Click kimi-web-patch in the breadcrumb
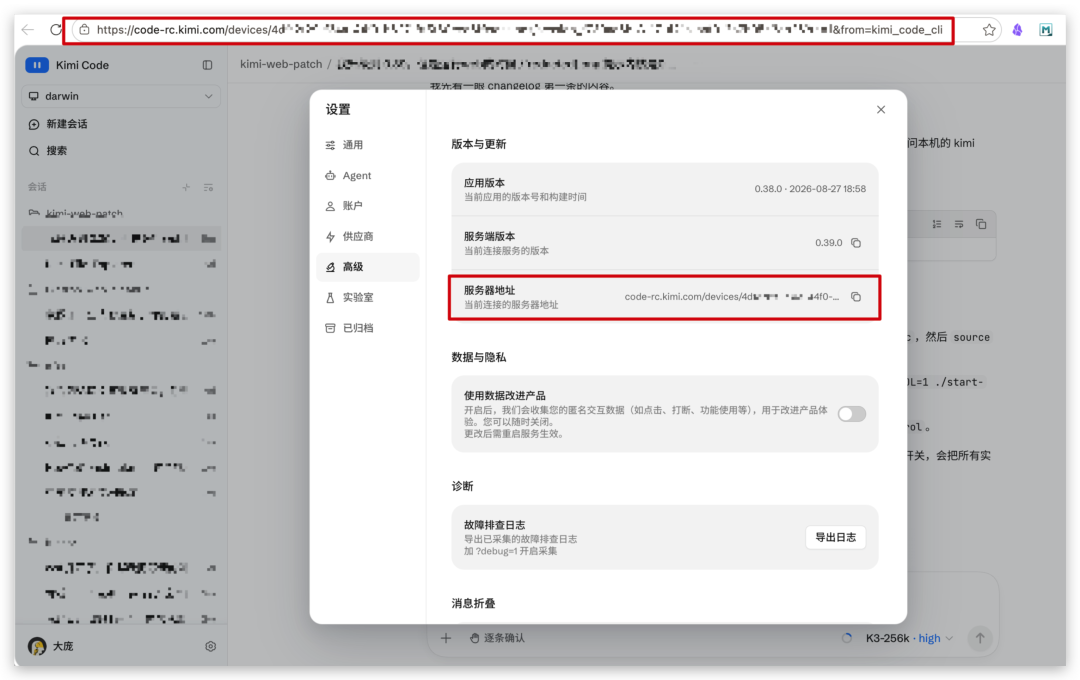1080x680 pixels. point(281,64)
